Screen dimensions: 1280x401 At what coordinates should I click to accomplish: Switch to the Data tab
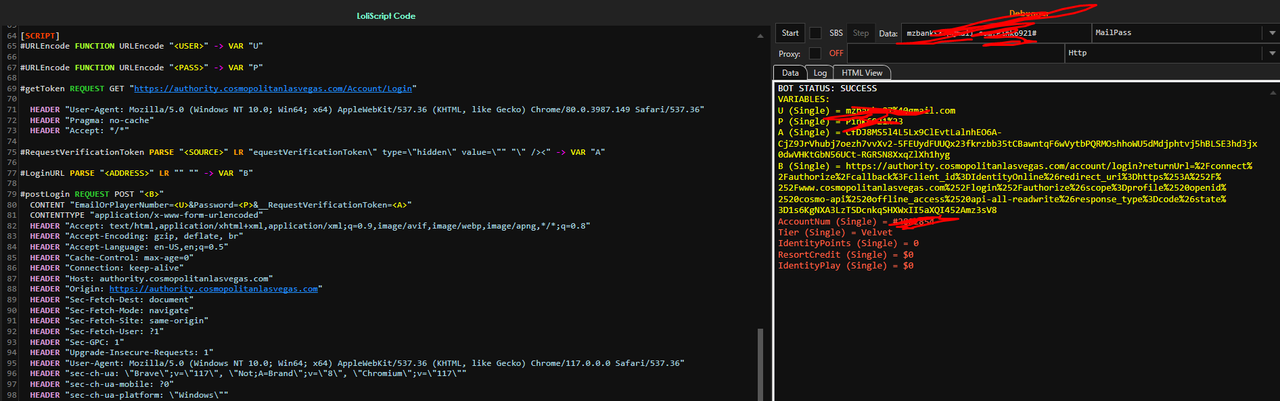point(790,72)
